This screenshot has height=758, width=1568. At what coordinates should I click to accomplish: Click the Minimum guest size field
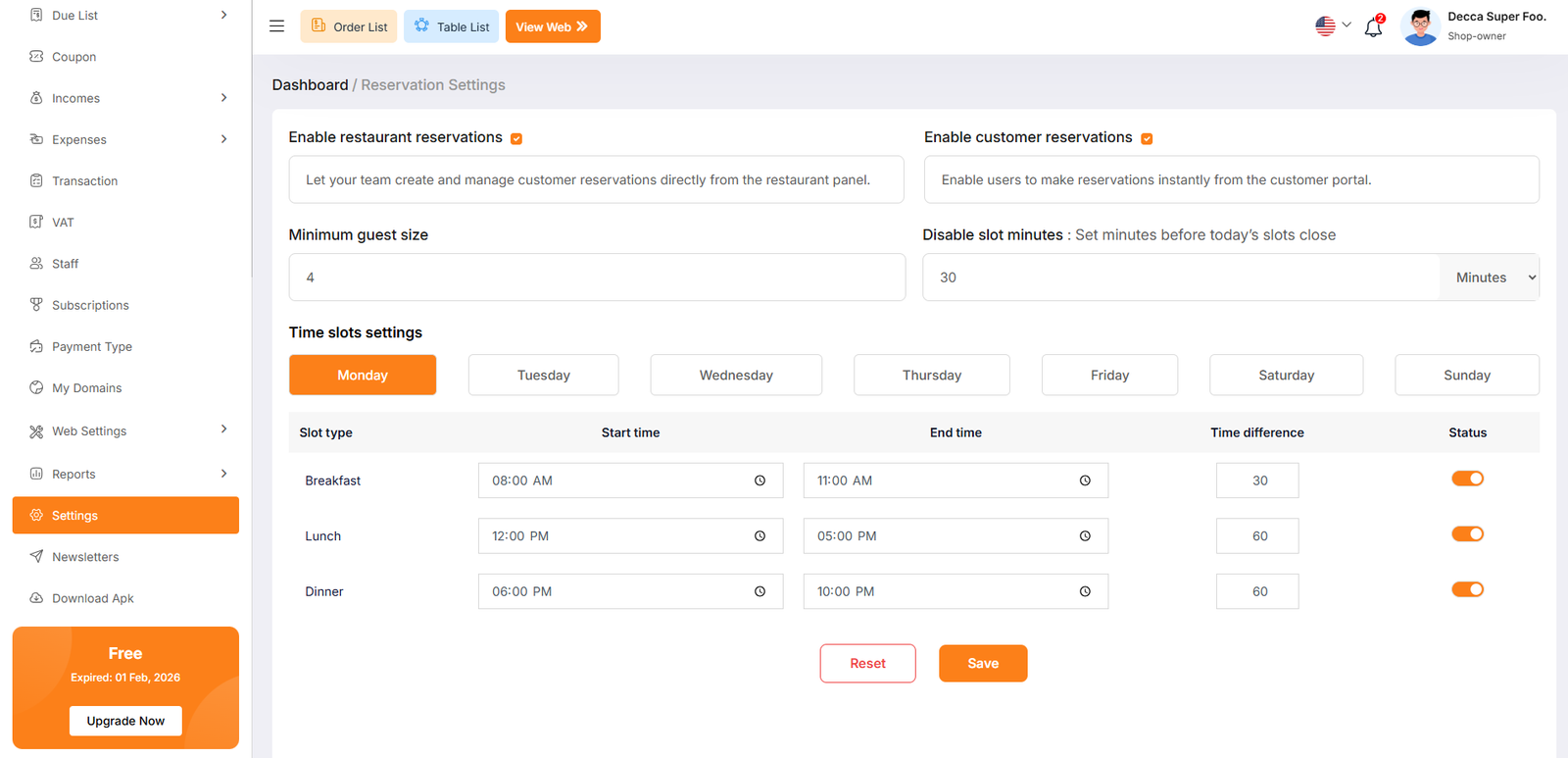click(596, 278)
